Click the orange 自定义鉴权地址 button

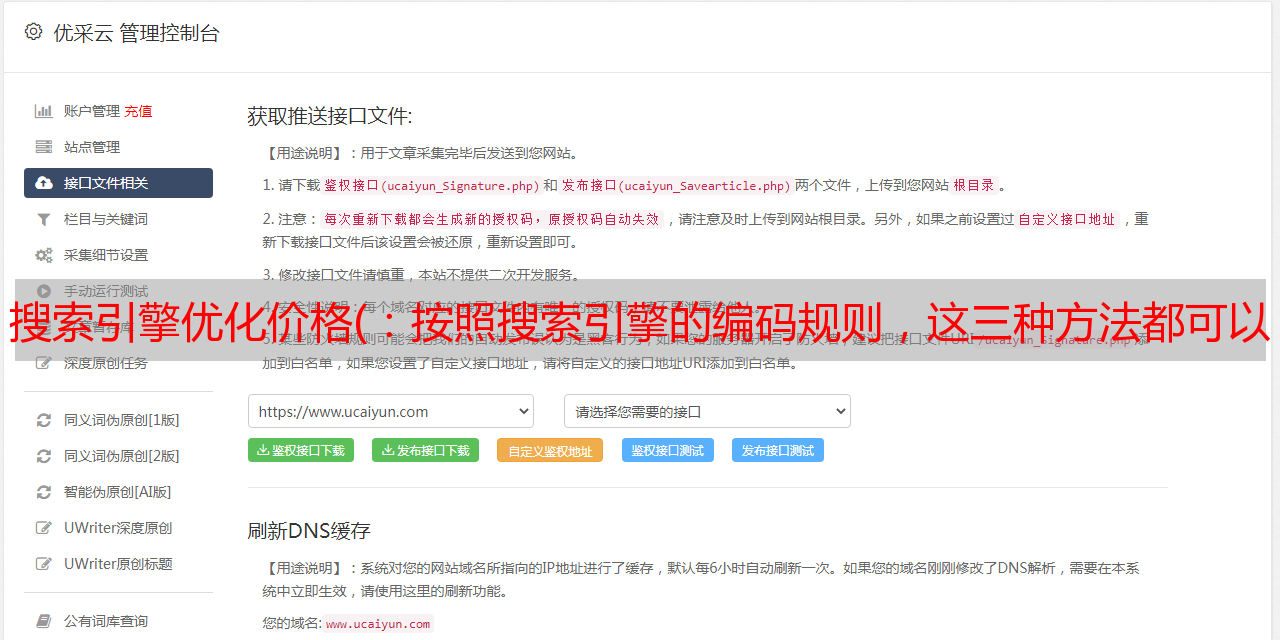point(550,450)
